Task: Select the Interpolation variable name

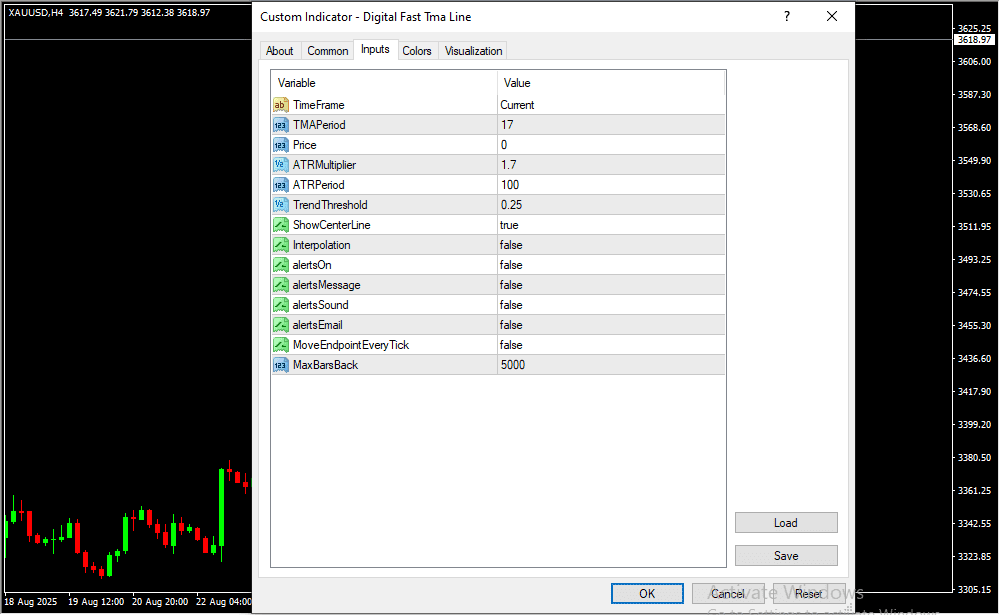Action: 321,245
